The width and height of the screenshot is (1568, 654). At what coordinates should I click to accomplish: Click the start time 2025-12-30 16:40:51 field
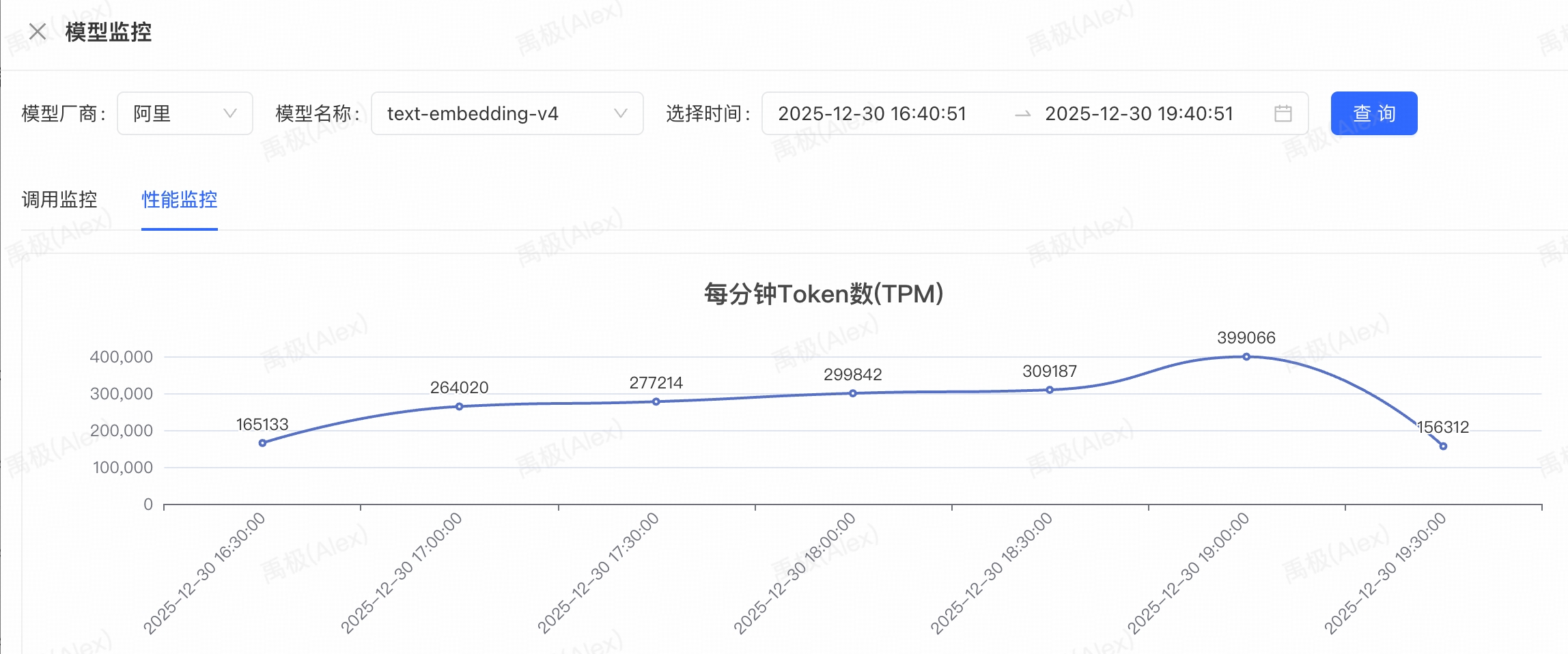872,113
